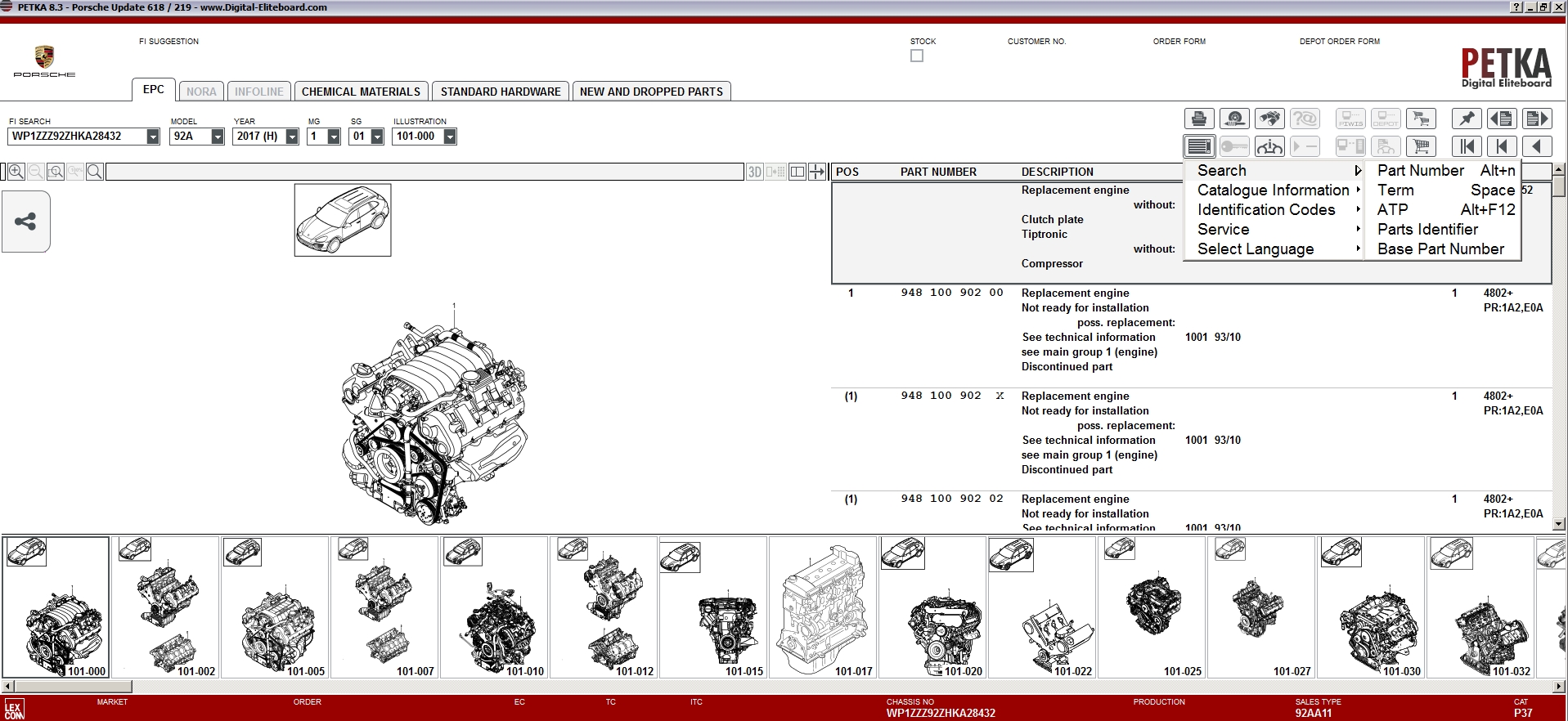This screenshot has width=1568, height=721.
Task: Click the share icon button
Action: click(26, 222)
